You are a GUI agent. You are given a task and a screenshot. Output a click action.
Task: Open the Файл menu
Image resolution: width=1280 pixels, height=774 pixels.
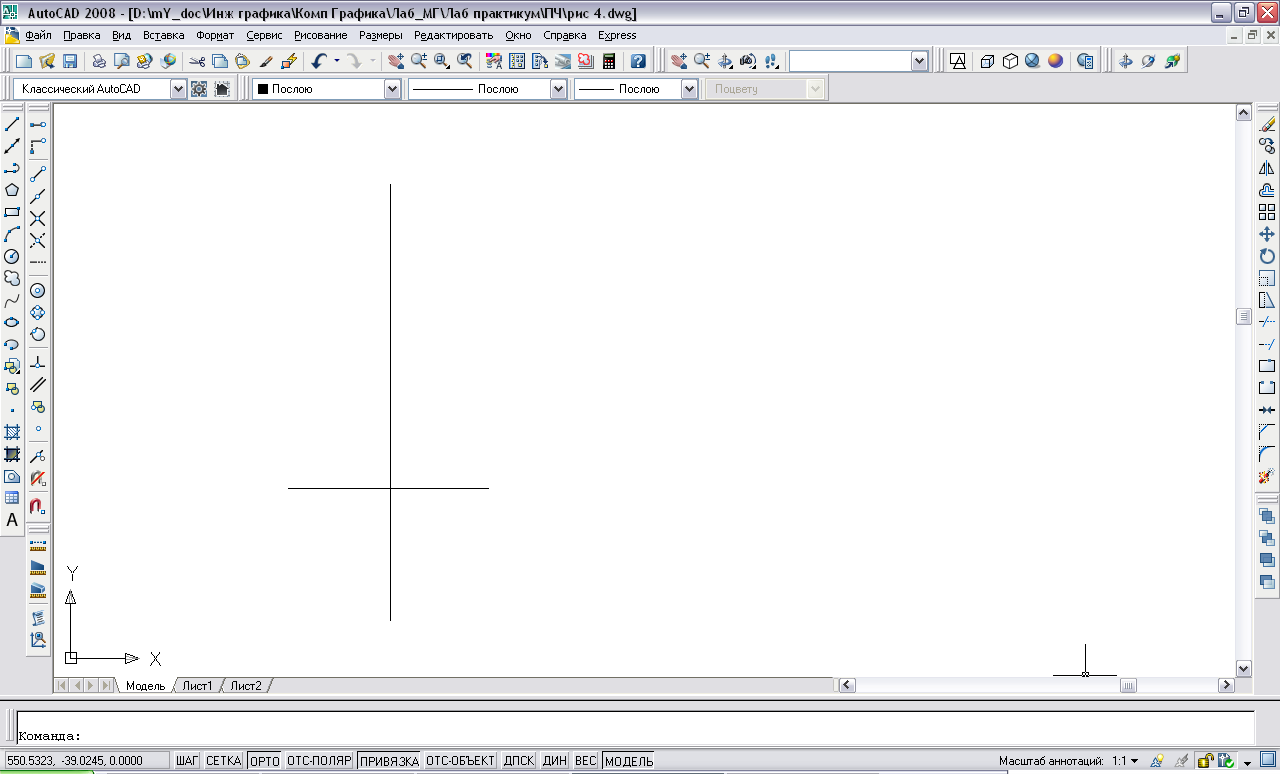38,35
